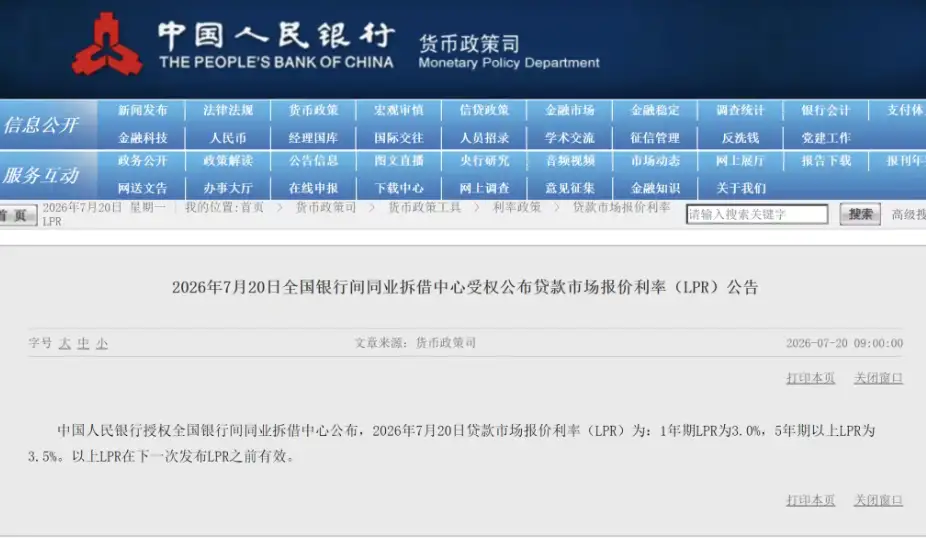The height and width of the screenshot is (538, 926).
Task: Open 意见征集 menu item
Action: (569, 188)
